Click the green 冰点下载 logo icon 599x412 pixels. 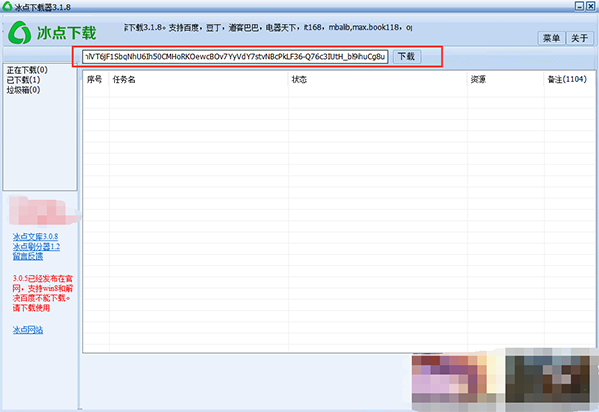(19, 32)
